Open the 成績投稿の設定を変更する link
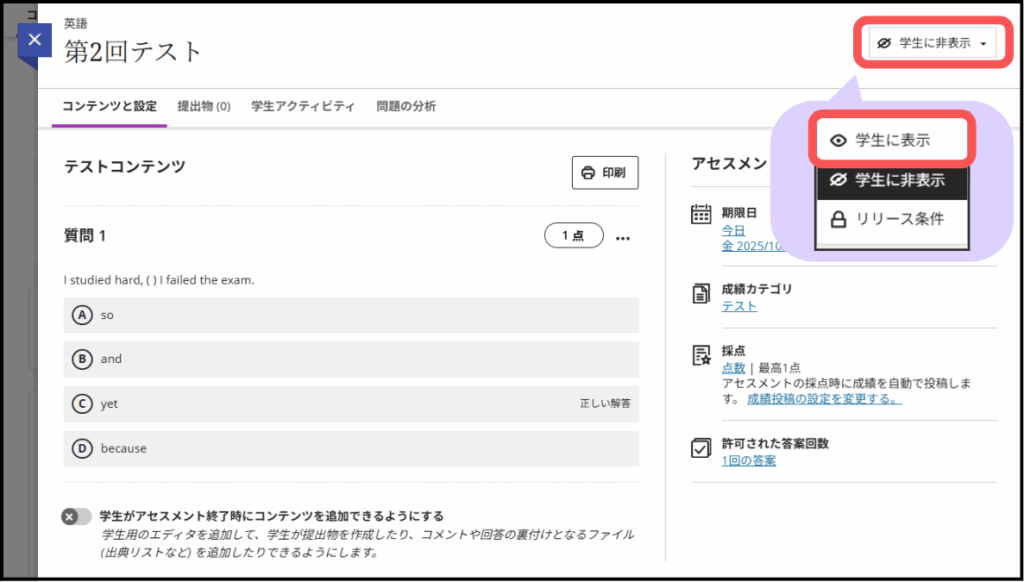The image size is (1024, 582). (x=824, y=399)
